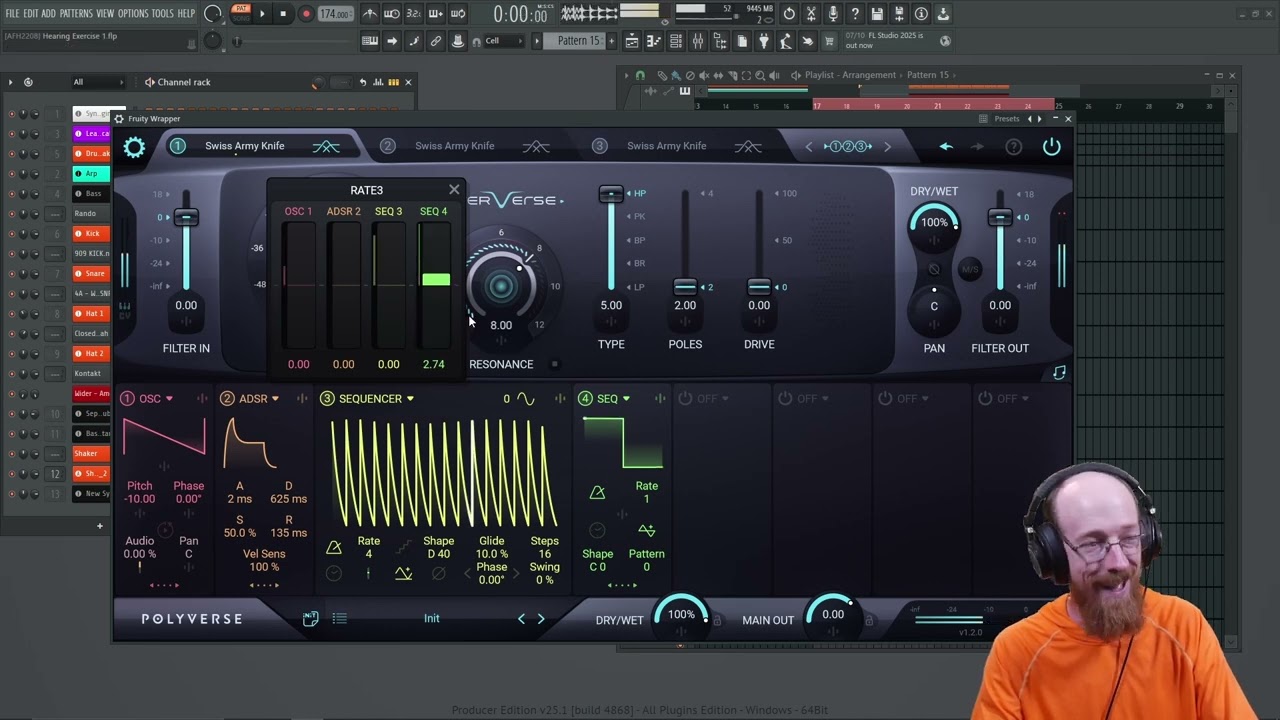Toggle PAT/SONG mode switch
The width and height of the screenshot is (1280, 720).
(241, 14)
